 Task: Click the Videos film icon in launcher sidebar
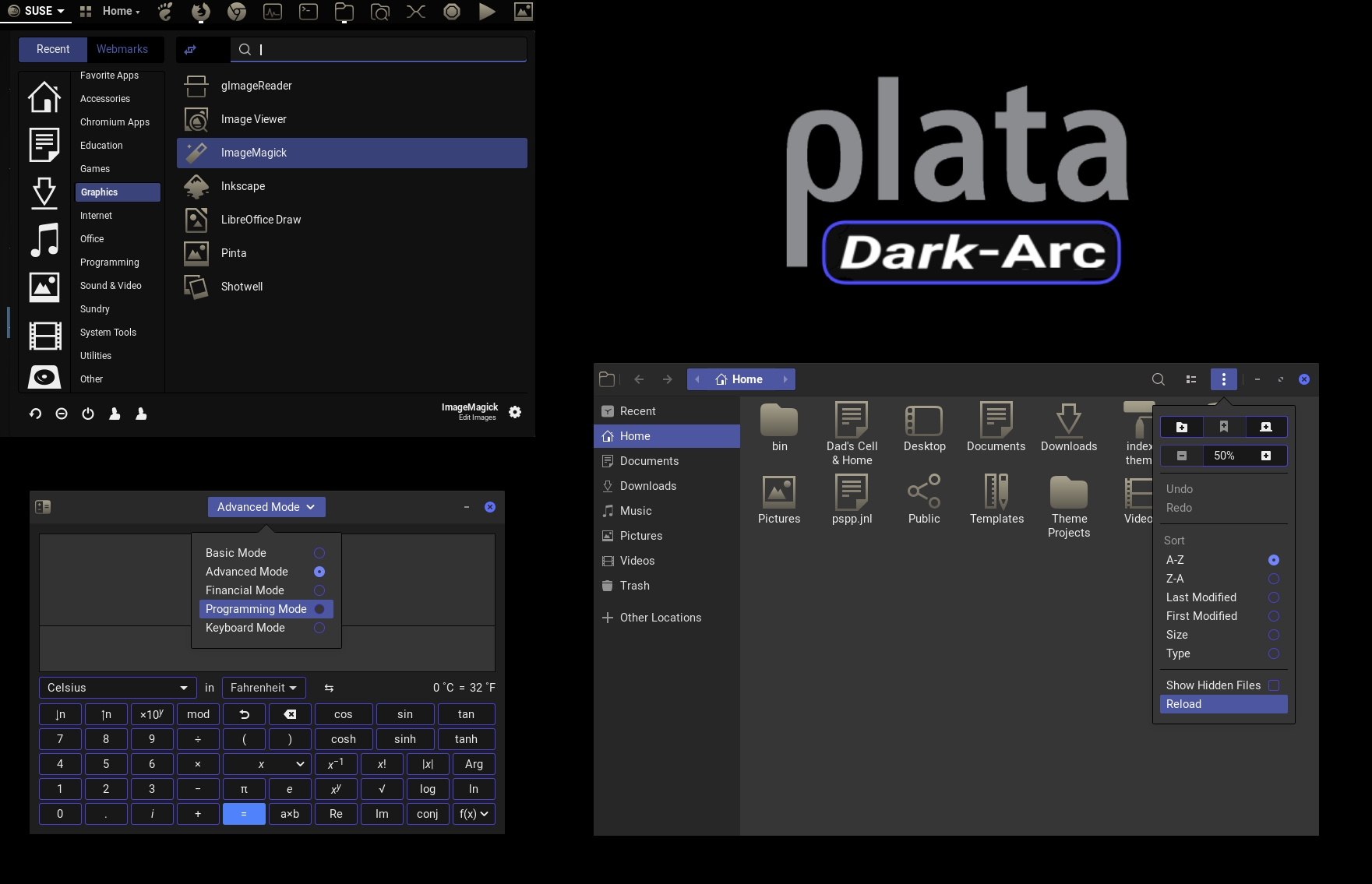(44, 336)
